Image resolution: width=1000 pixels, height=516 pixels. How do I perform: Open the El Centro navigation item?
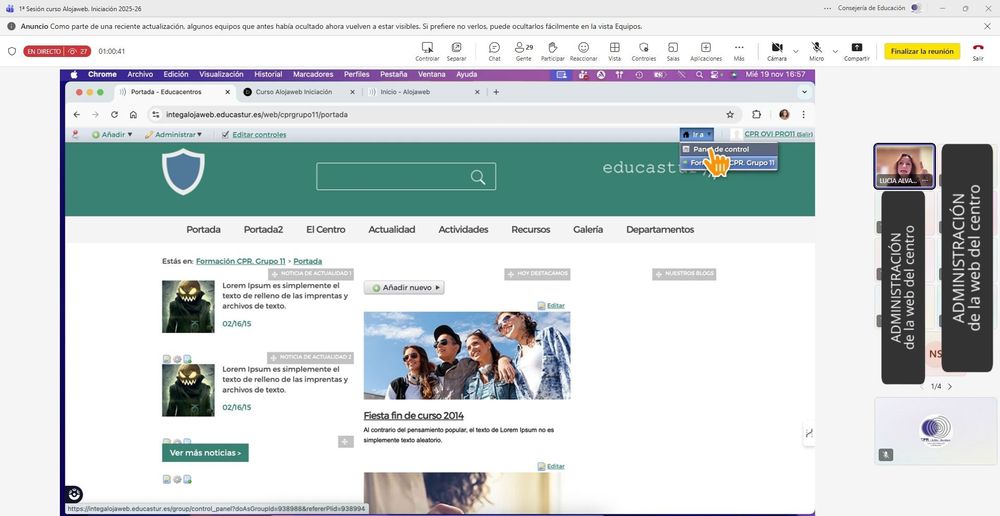[325, 230]
